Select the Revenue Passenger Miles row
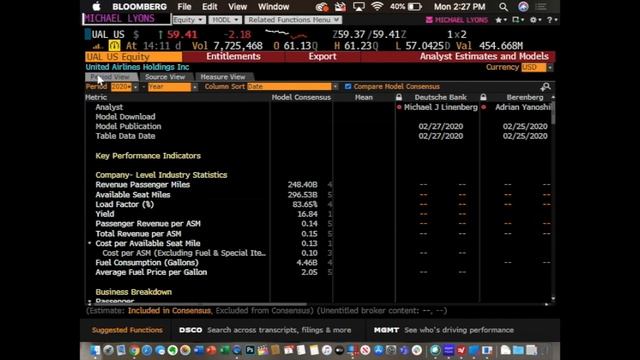Screen dimensions: 640x360 [143, 184]
